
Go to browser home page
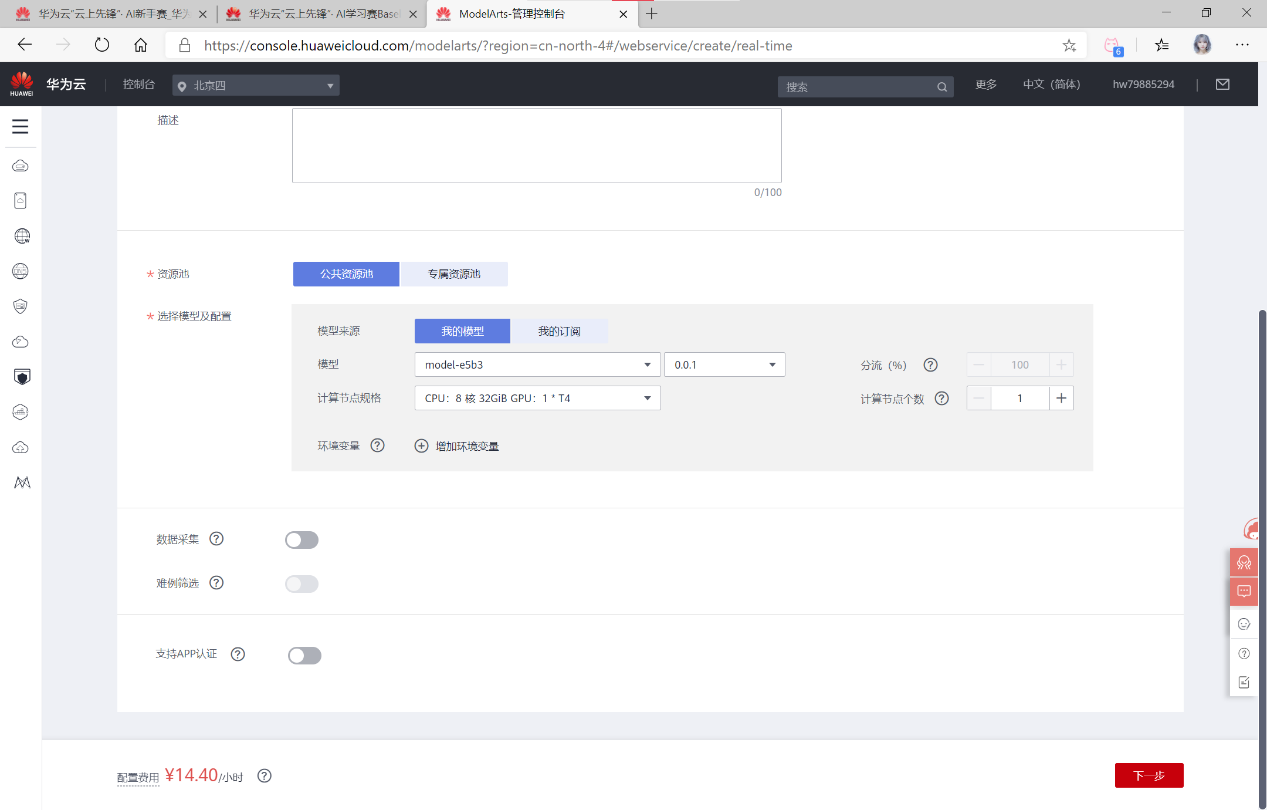click(x=141, y=45)
